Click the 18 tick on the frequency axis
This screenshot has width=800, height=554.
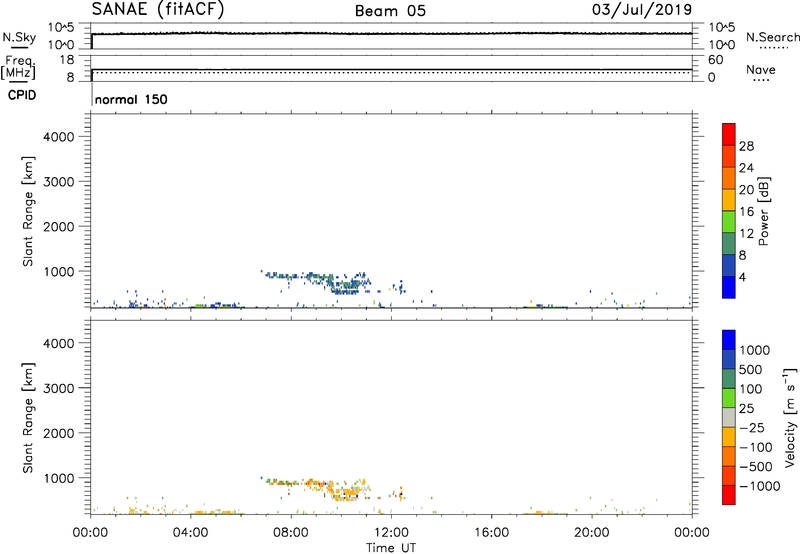pyautogui.click(x=67, y=60)
